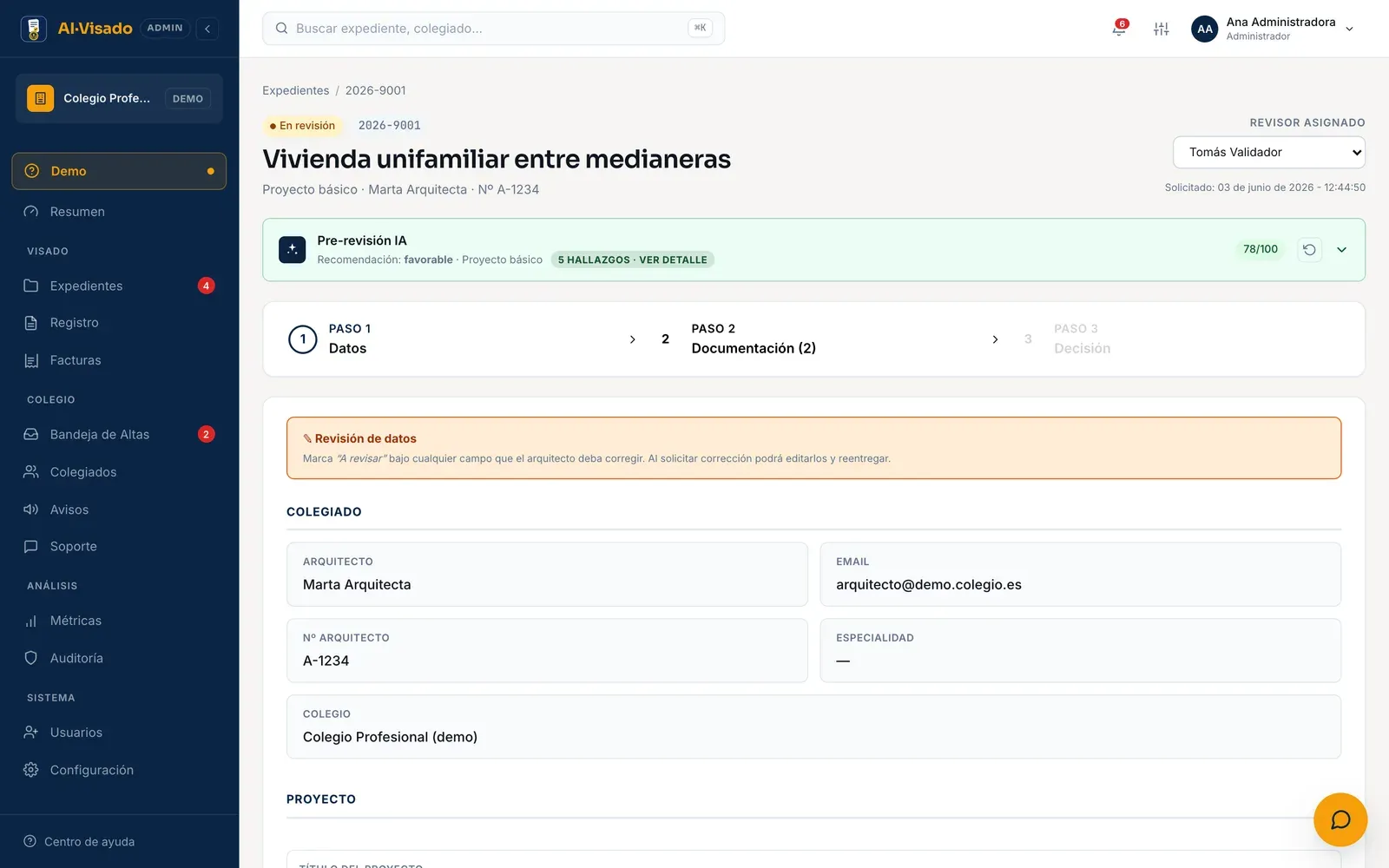Click the Usuarios add-user icon
The height and width of the screenshot is (868, 1389).
[x=31, y=733]
